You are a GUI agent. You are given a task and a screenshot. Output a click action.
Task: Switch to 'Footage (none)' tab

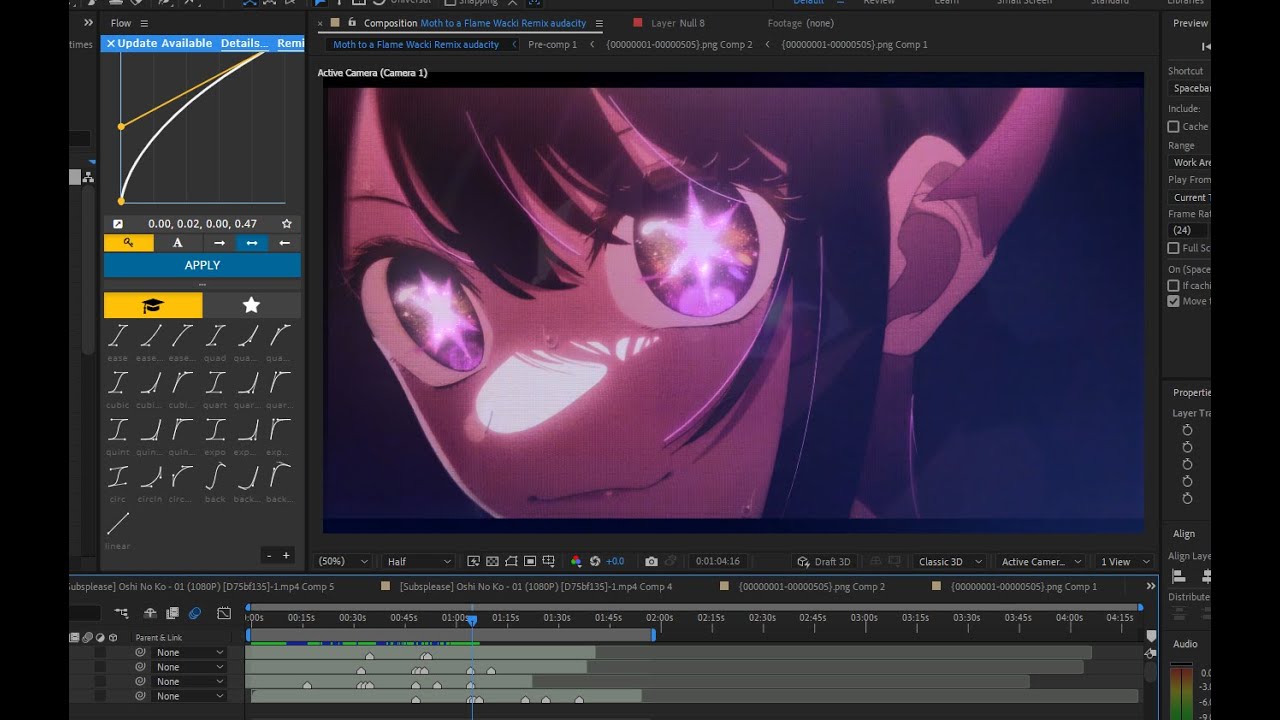tap(800, 23)
